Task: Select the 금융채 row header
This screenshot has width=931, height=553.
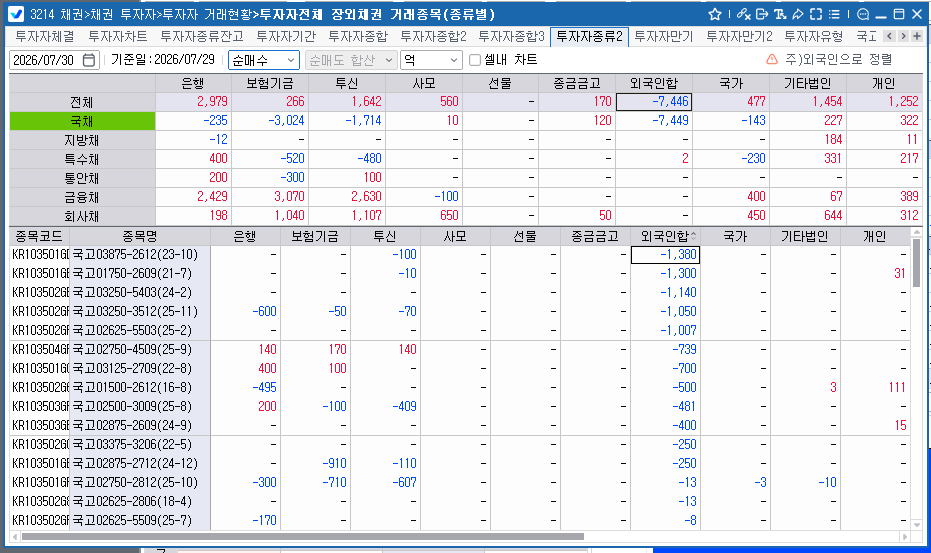Action: pos(82,197)
